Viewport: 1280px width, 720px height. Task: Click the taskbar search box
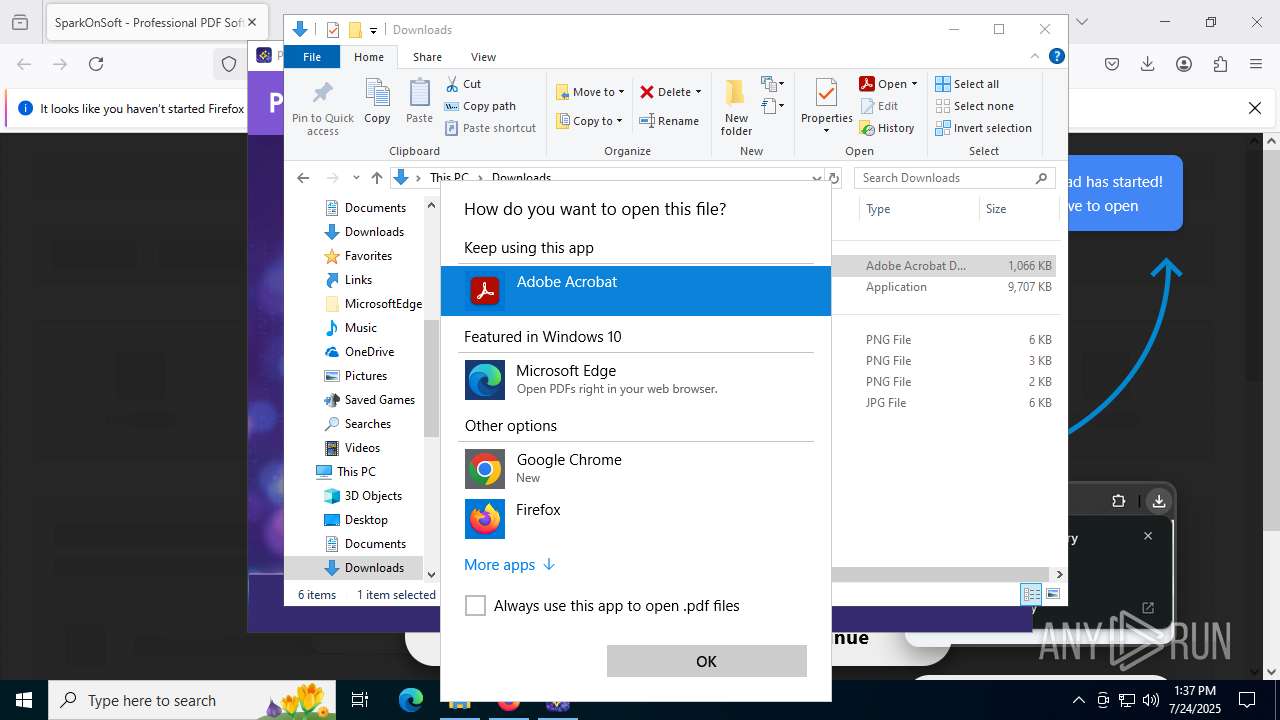[x=192, y=700]
